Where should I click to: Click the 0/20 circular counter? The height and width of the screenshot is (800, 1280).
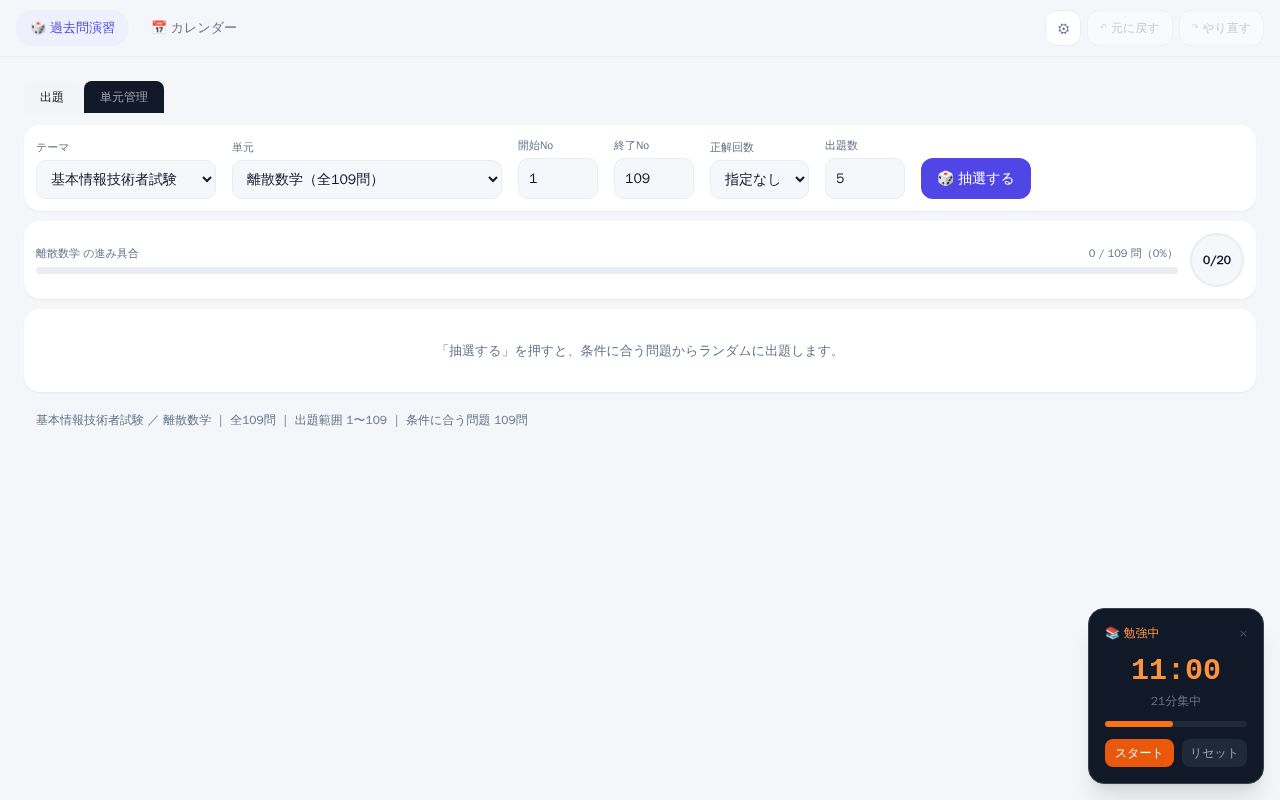point(1217,260)
